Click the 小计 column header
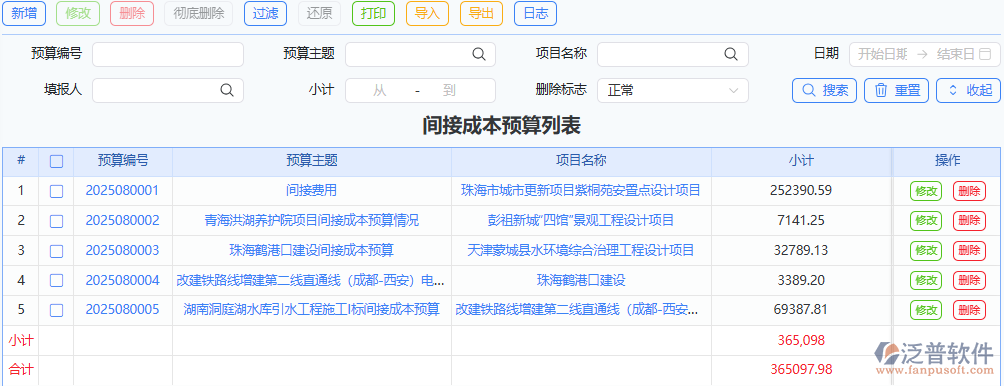This screenshot has width=1004, height=386. [801, 161]
